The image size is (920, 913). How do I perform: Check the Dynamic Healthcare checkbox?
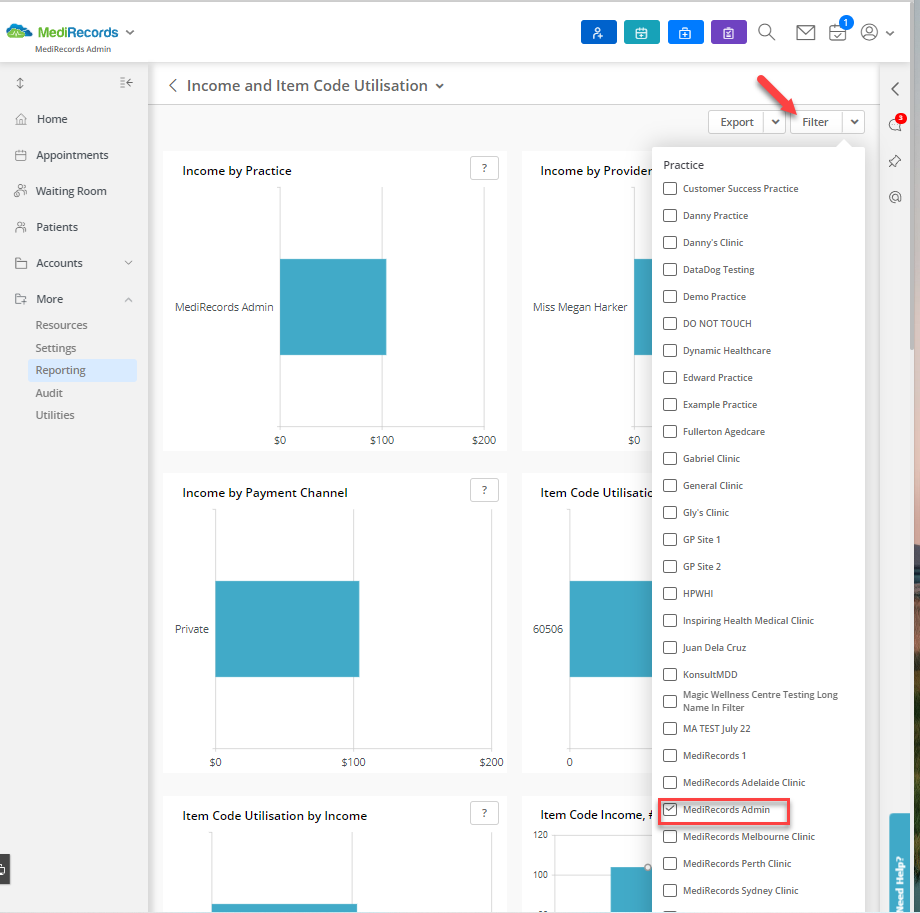coord(669,350)
